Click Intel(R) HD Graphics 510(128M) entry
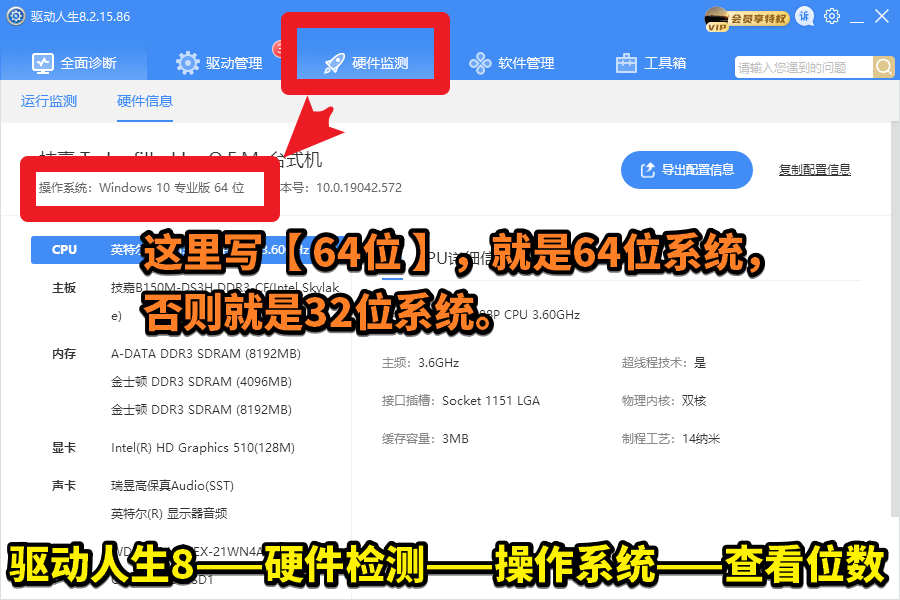 tap(203, 448)
